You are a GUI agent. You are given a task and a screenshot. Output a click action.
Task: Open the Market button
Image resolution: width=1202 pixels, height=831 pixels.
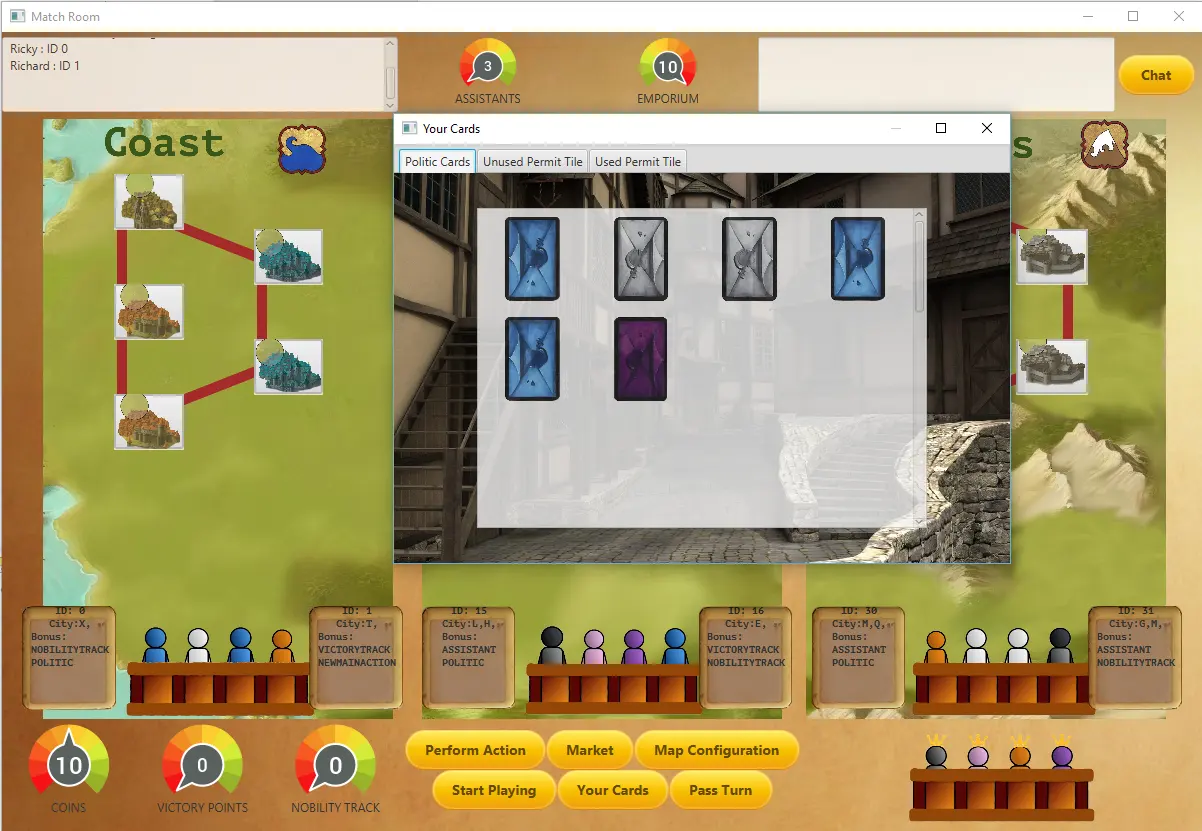[x=590, y=750]
